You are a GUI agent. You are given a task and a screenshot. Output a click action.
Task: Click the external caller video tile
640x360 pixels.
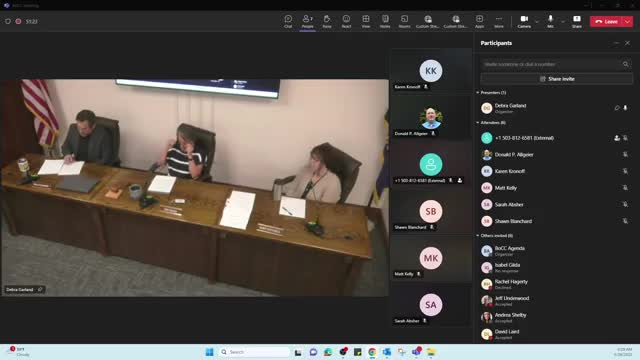pyautogui.click(x=431, y=164)
